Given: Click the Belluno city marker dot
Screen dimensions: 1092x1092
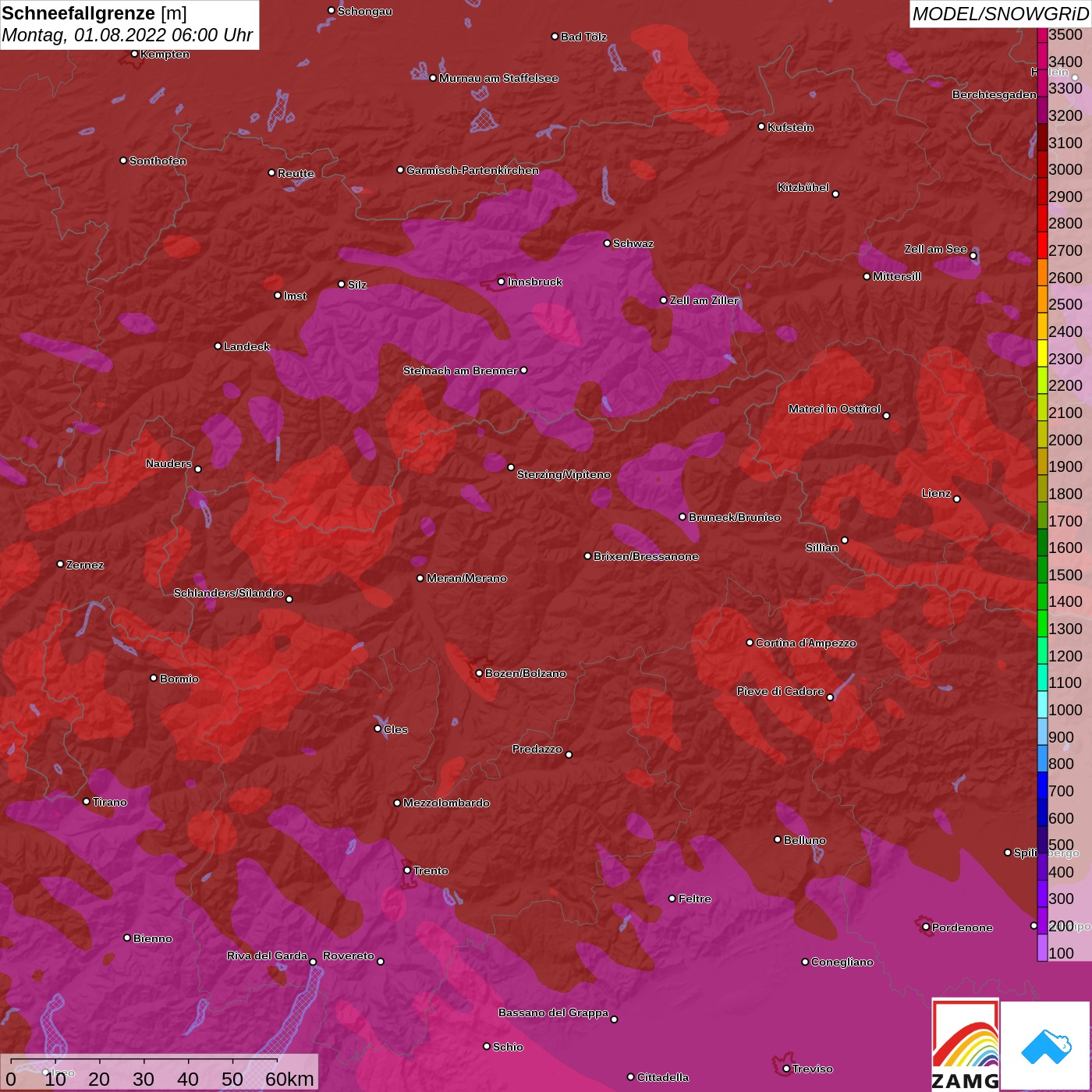Looking at the screenshot, I should [x=778, y=839].
